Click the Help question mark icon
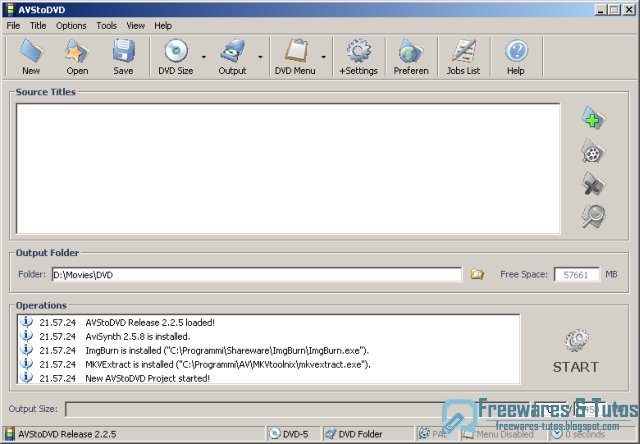Screen dimensions: 640x444 516,51
